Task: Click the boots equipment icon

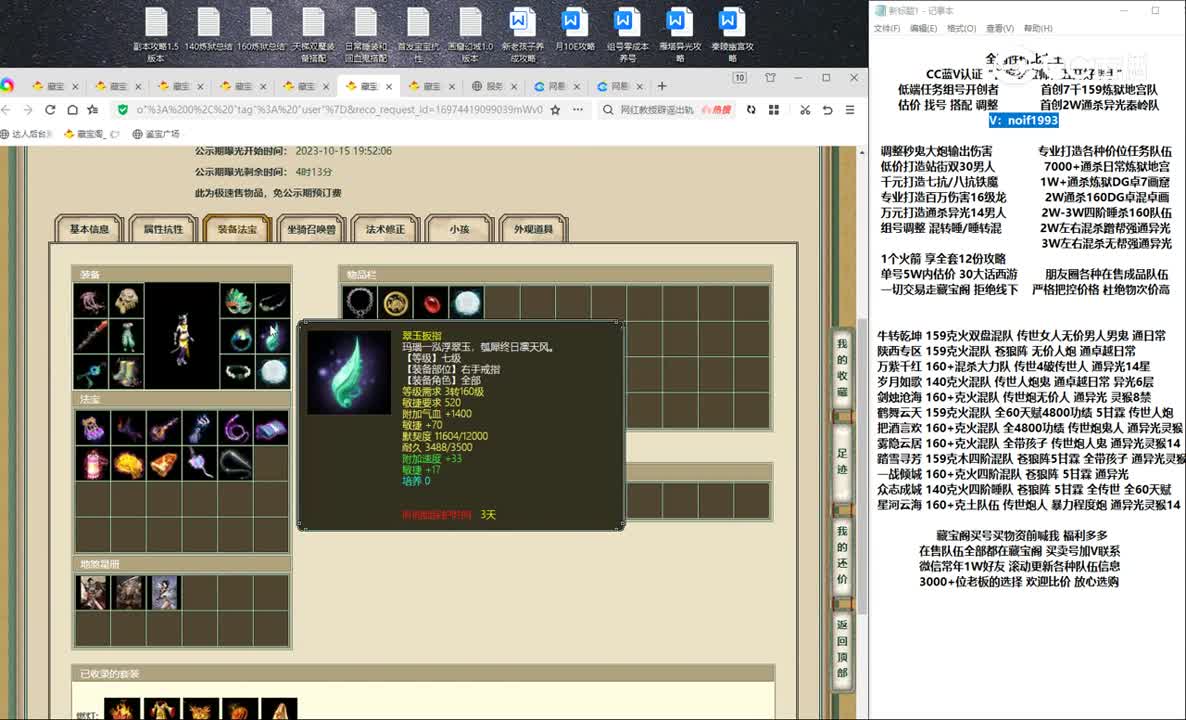Action: click(126, 371)
